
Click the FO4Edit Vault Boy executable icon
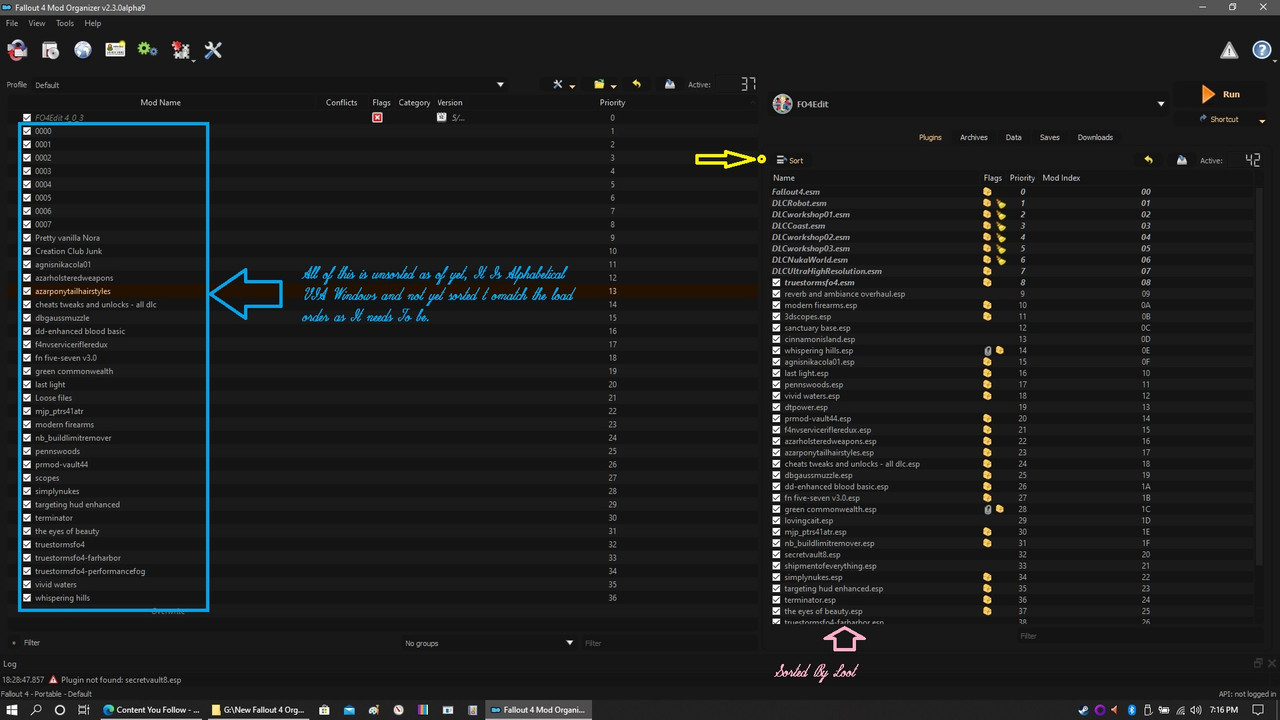click(x=782, y=104)
